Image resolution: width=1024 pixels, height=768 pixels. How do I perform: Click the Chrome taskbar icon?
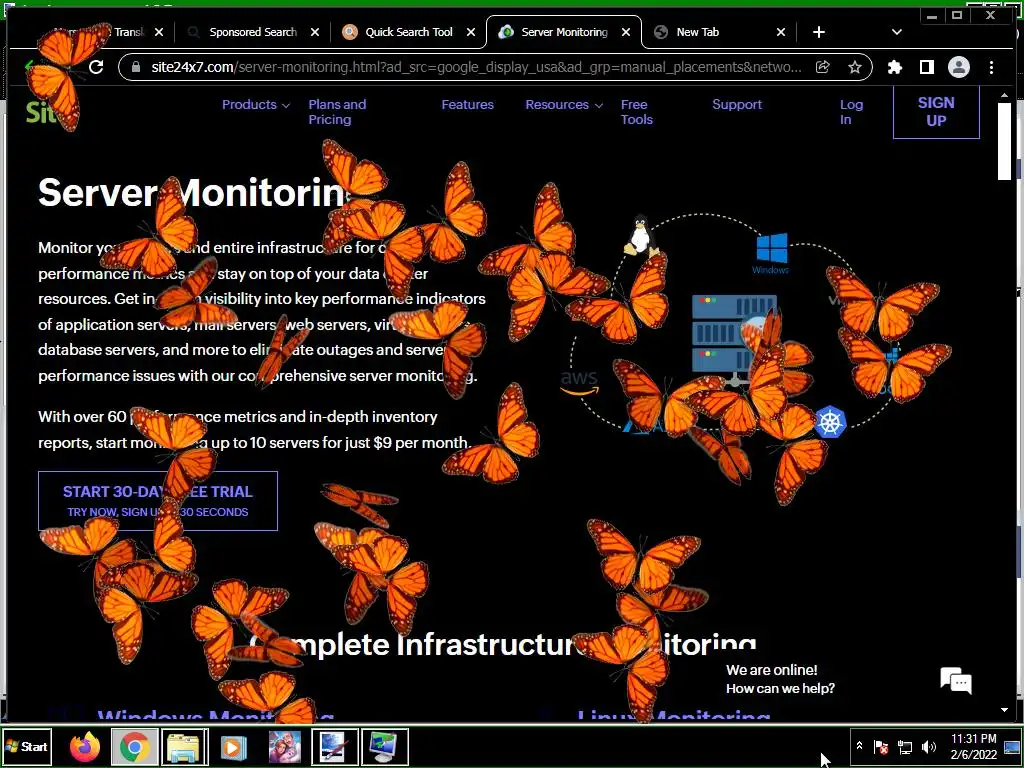tap(135, 746)
